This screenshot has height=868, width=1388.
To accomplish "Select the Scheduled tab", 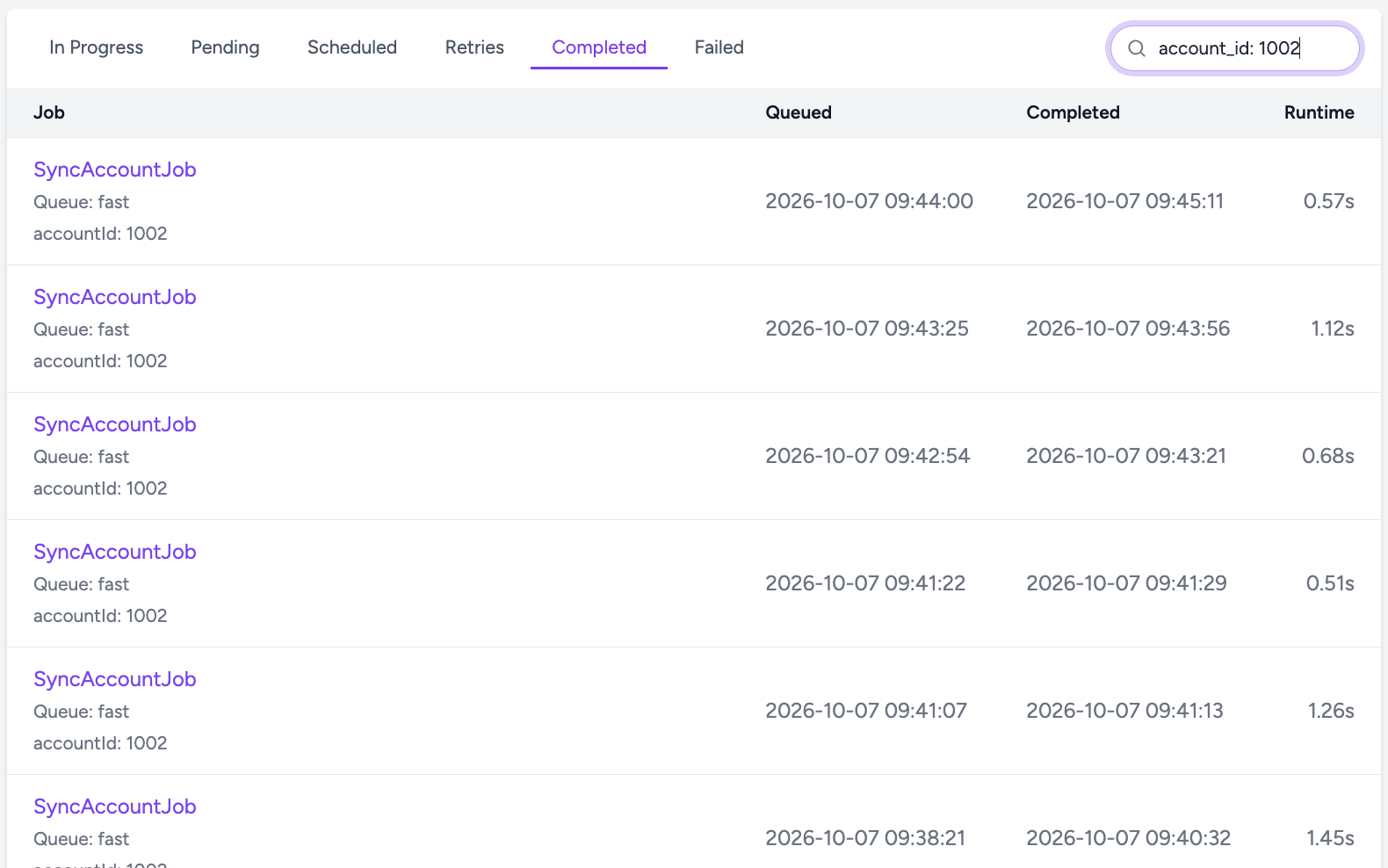I will pyautogui.click(x=352, y=47).
